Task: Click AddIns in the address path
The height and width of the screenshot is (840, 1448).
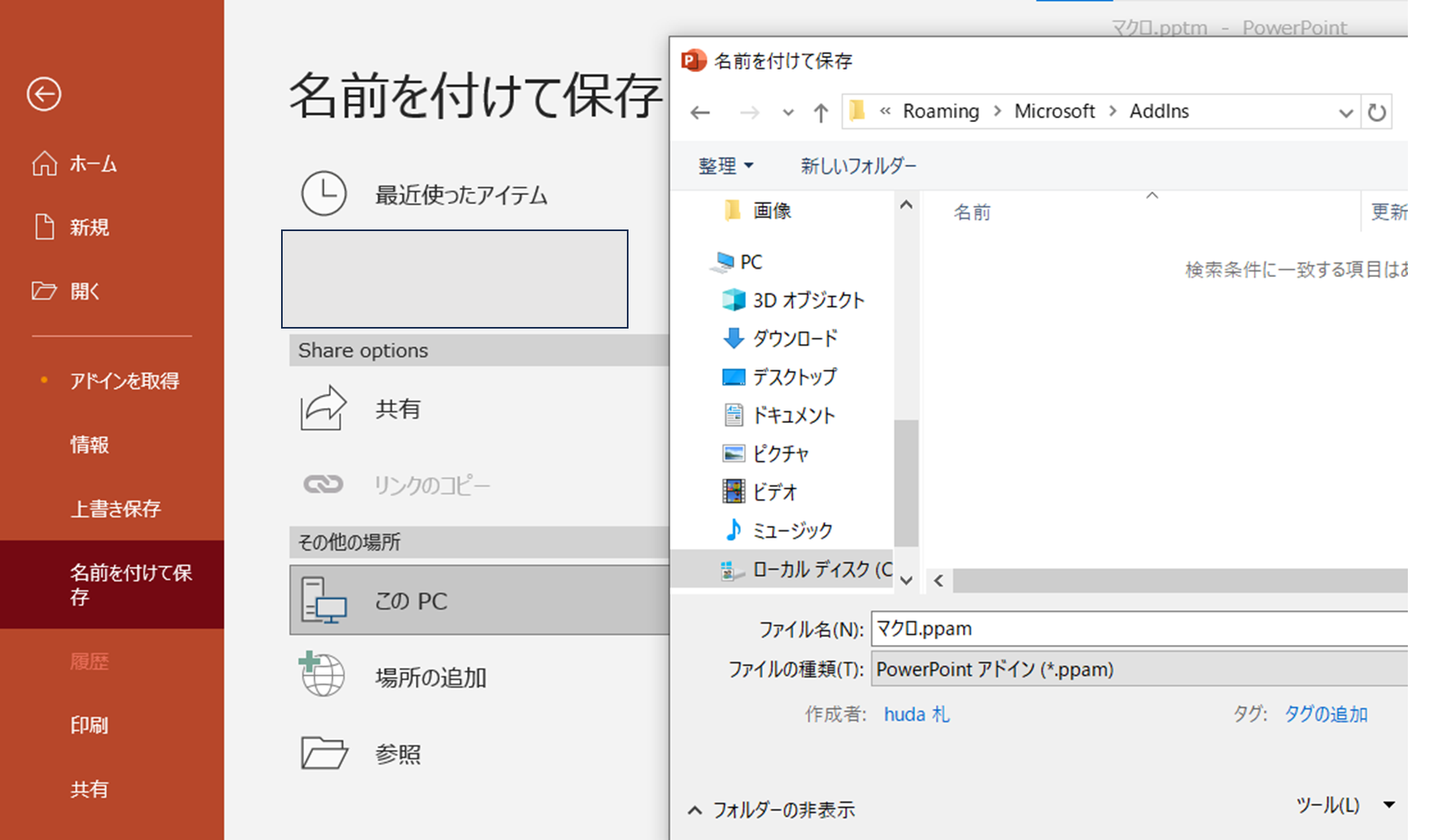Action: [x=1159, y=111]
